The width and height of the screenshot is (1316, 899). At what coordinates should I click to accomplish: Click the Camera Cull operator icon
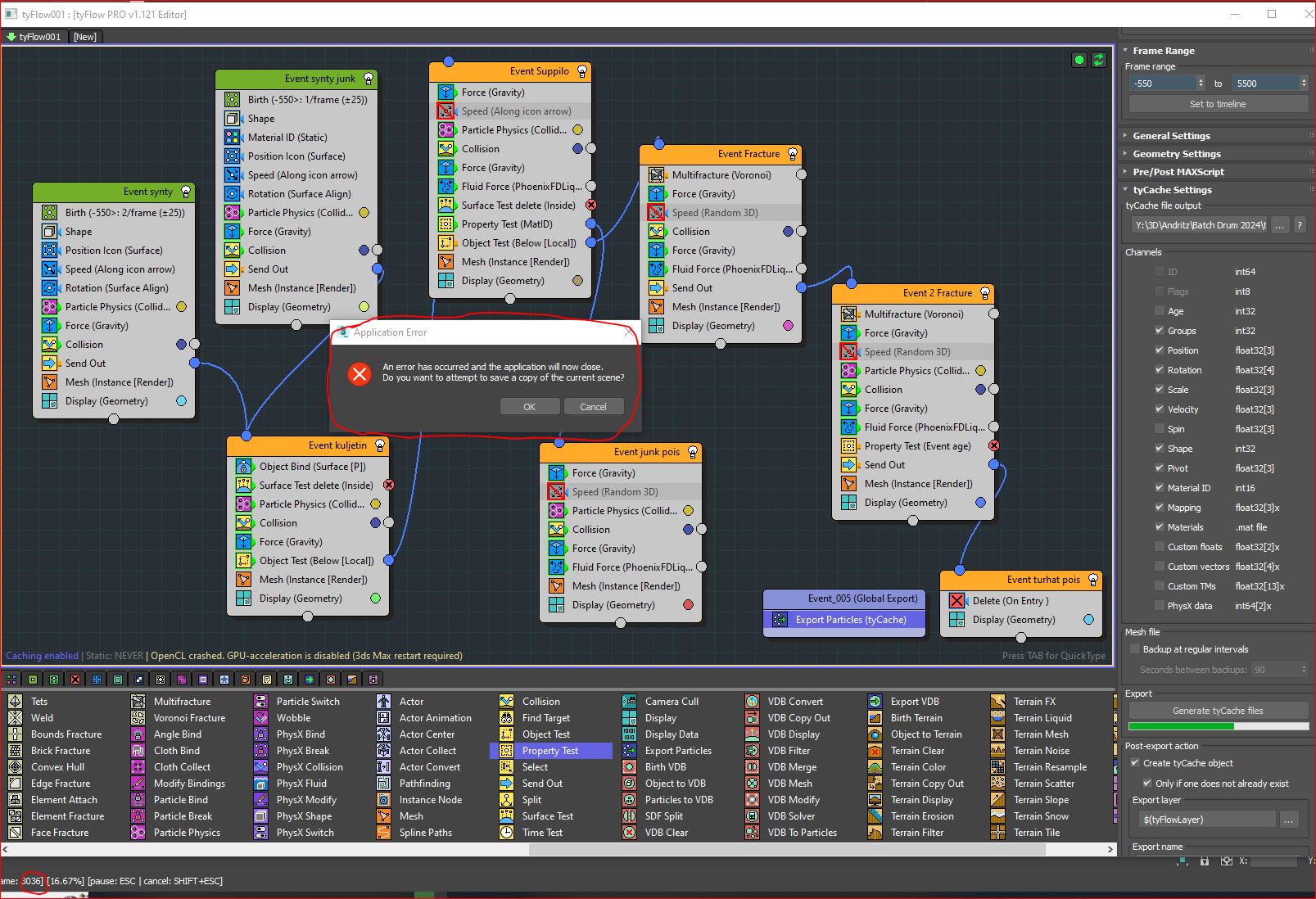629,702
